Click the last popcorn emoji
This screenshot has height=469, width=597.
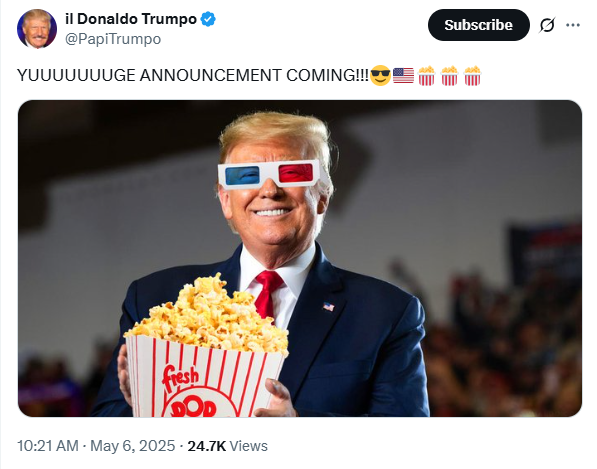click(472, 75)
